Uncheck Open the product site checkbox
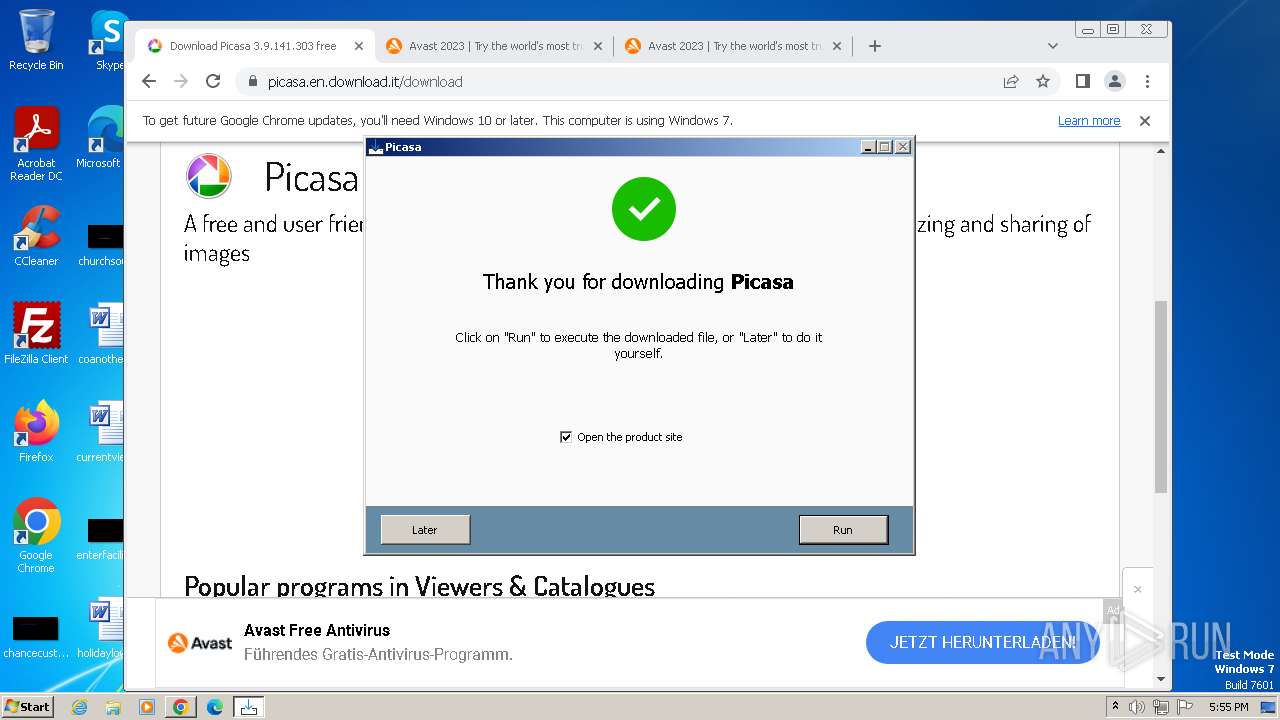1280x720 pixels. [x=566, y=437]
